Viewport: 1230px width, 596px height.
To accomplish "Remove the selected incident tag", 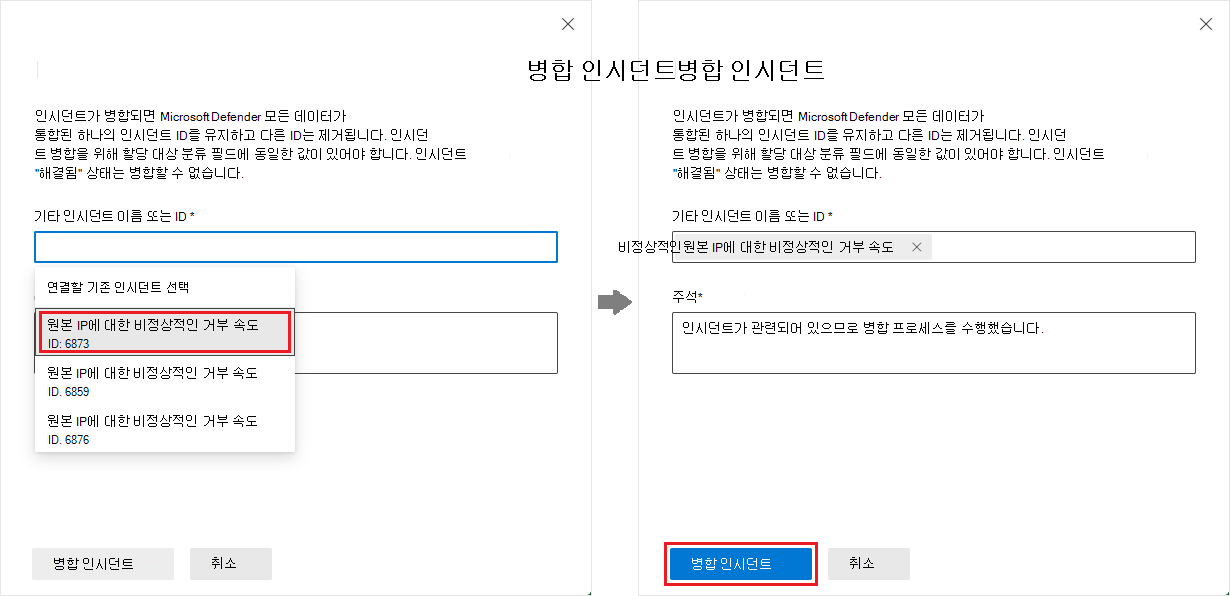I will [917, 247].
